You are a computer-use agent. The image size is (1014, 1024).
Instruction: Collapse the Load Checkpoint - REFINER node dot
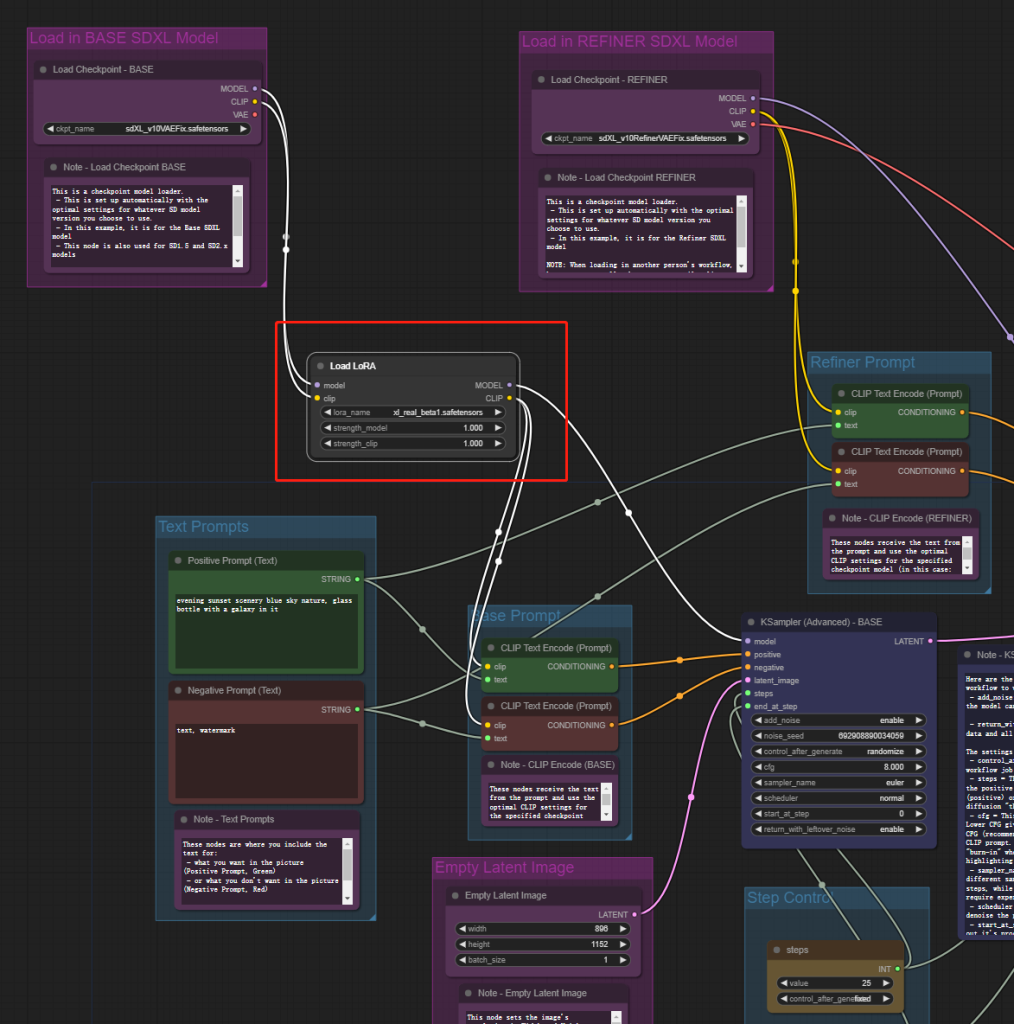pos(541,80)
